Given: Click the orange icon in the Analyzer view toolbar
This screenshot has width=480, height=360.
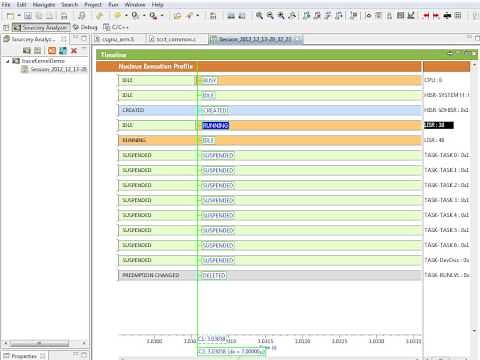Looking at the screenshot, I should pyautogui.click(x=52, y=51).
